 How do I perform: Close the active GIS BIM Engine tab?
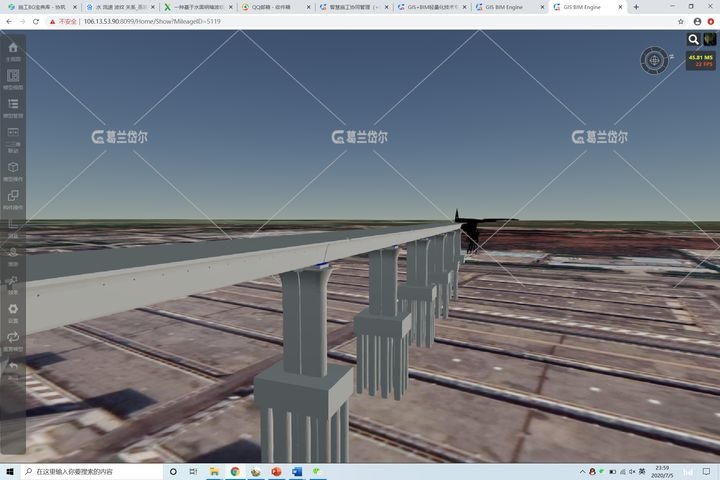tap(620, 7)
